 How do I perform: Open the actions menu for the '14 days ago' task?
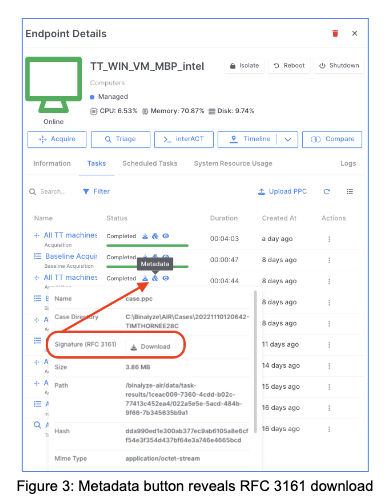329,366
